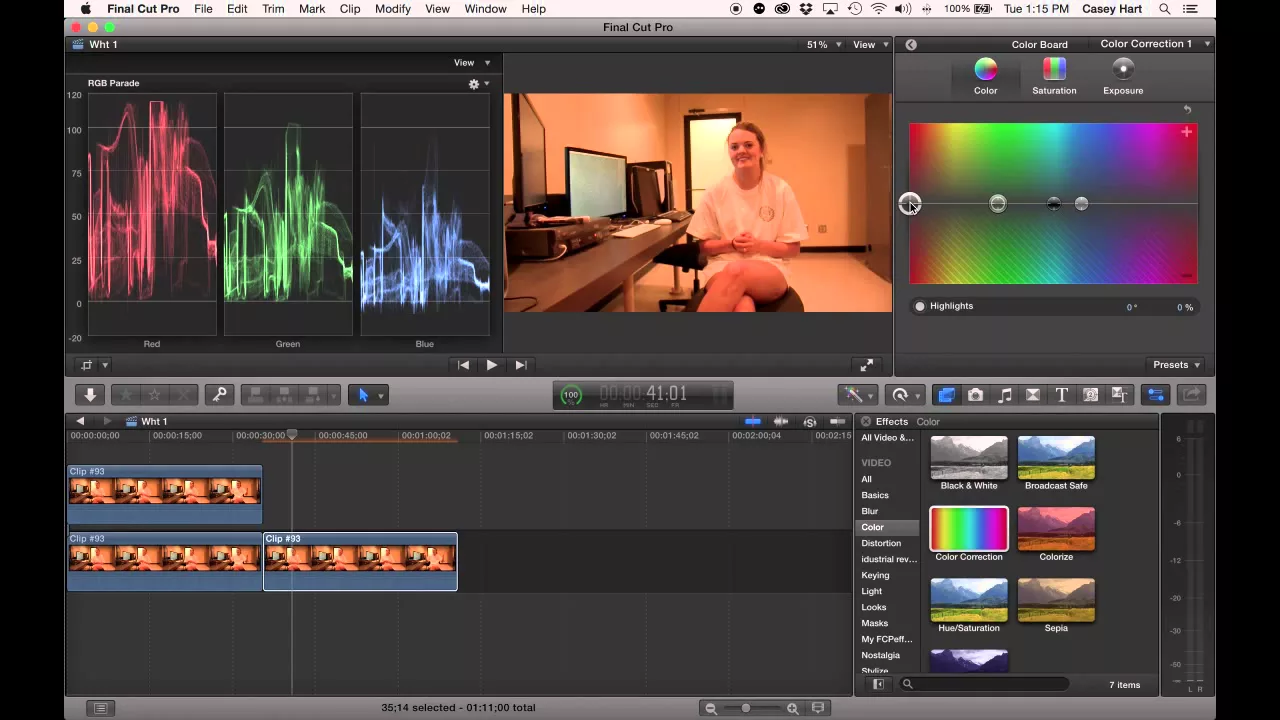Screen dimensions: 1280x720
Task: Open the Music and Sound browser
Action: point(1004,395)
